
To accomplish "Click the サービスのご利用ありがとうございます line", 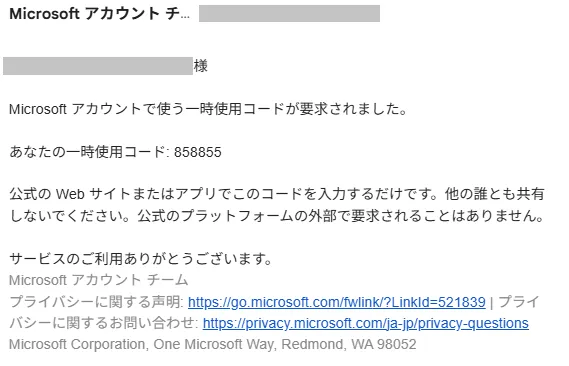I will (140, 259).
